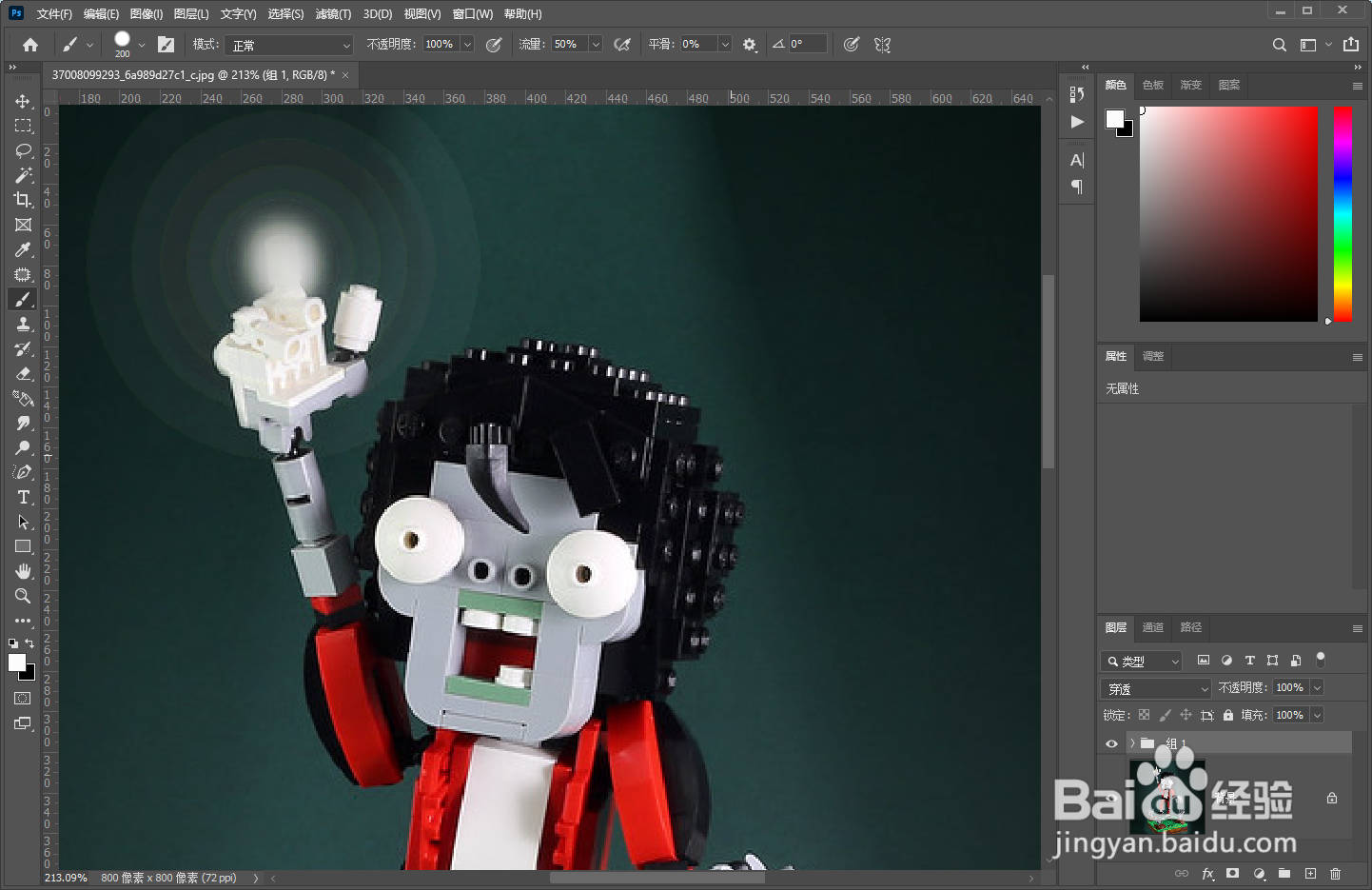Switch to the 色板 tab
The height and width of the screenshot is (890, 1372).
[1153, 85]
